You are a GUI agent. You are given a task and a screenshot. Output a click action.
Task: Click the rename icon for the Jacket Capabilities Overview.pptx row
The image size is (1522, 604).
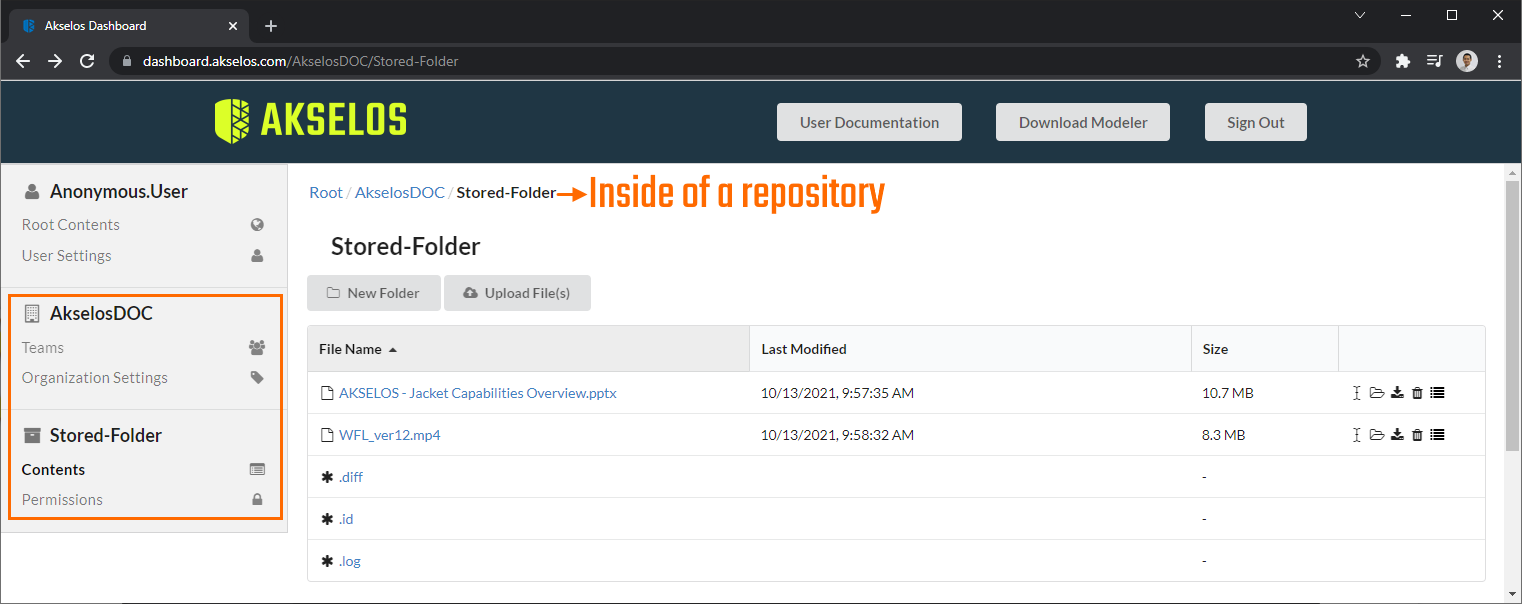(1357, 393)
